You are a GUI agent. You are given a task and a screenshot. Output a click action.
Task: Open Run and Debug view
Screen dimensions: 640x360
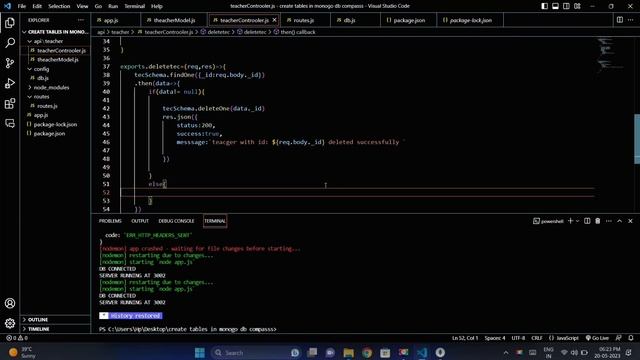10,83
